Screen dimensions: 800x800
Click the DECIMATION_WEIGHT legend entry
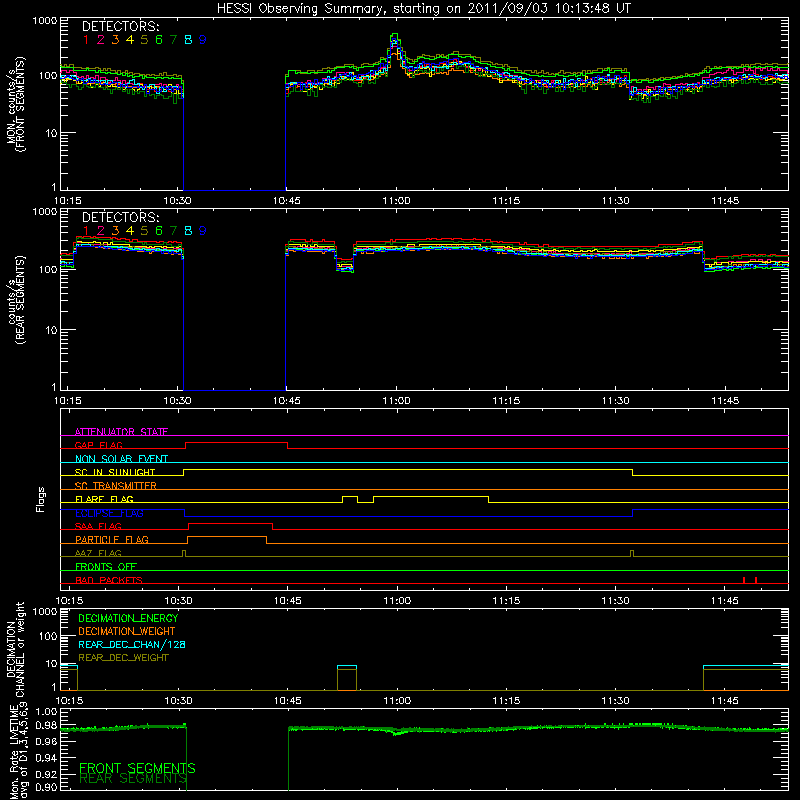(127, 631)
